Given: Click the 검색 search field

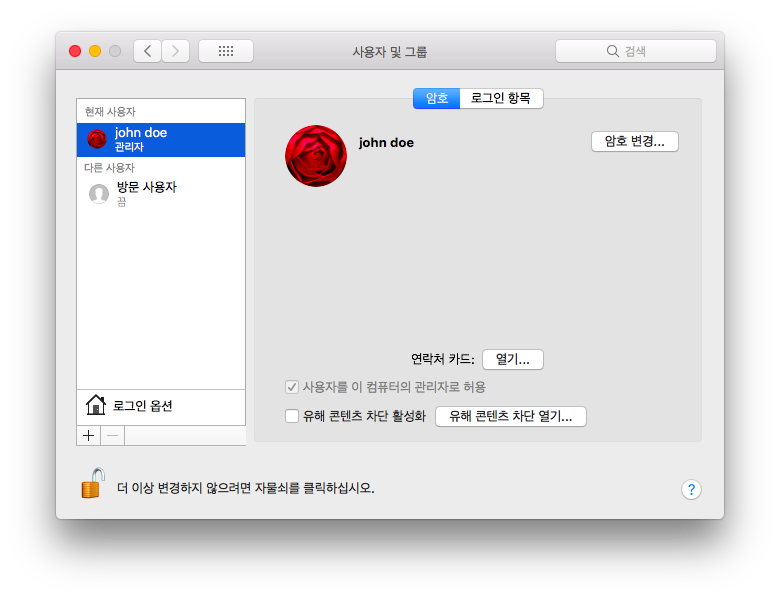Looking at the screenshot, I should click(x=636, y=51).
